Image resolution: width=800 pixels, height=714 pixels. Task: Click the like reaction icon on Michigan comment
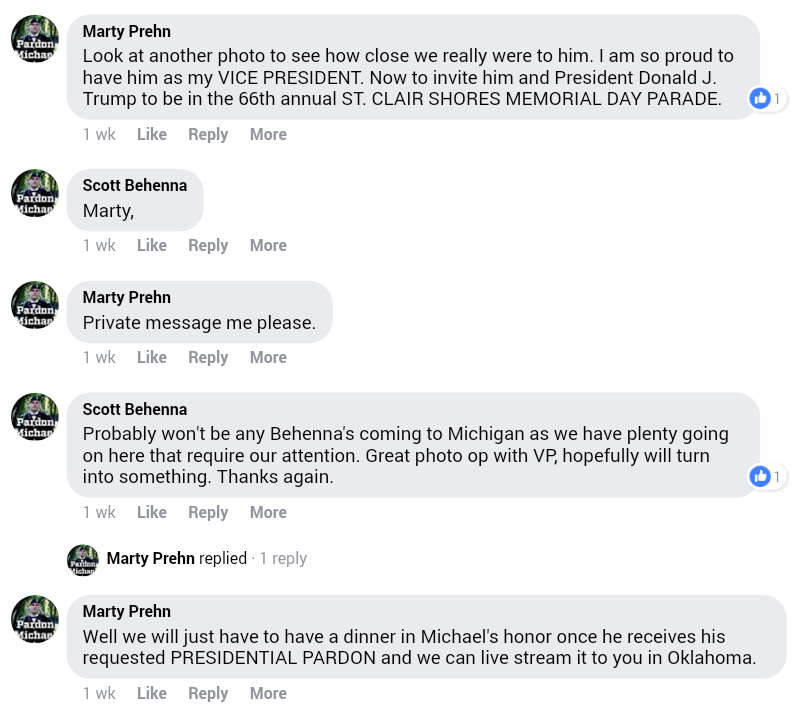[760, 476]
